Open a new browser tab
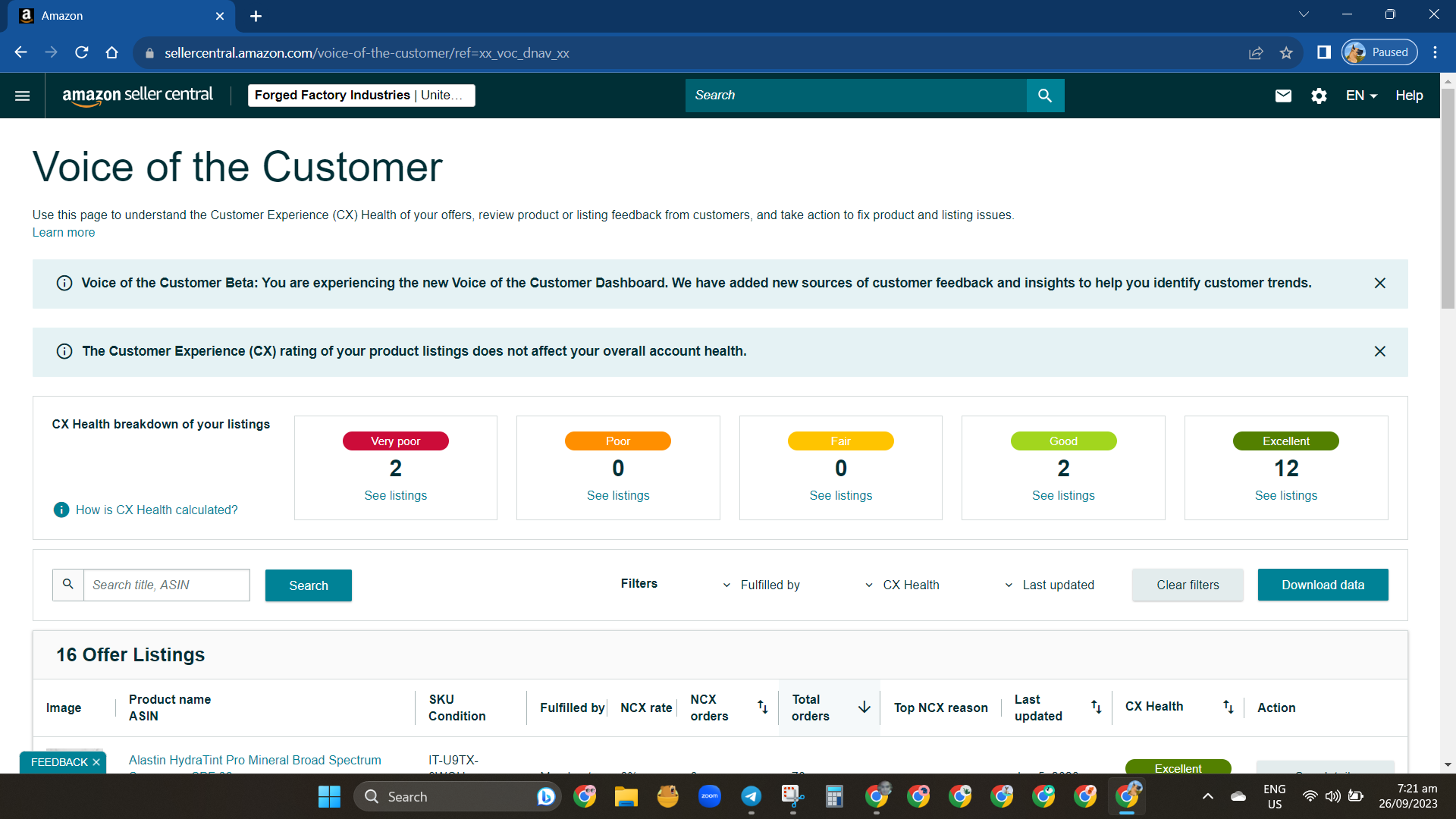Screen dimensions: 1456x819 click(256, 16)
